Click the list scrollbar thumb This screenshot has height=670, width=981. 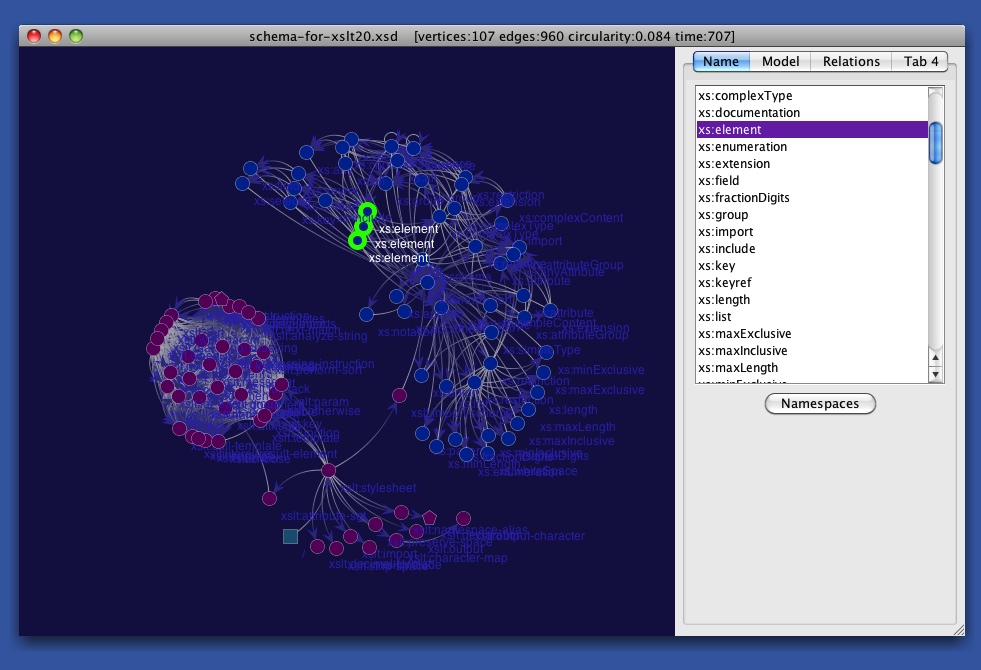point(935,143)
